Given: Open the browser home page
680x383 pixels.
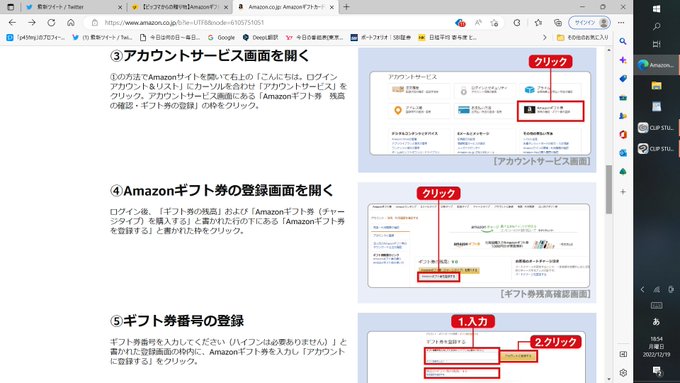Looking at the screenshot, I should tap(71, 23).
